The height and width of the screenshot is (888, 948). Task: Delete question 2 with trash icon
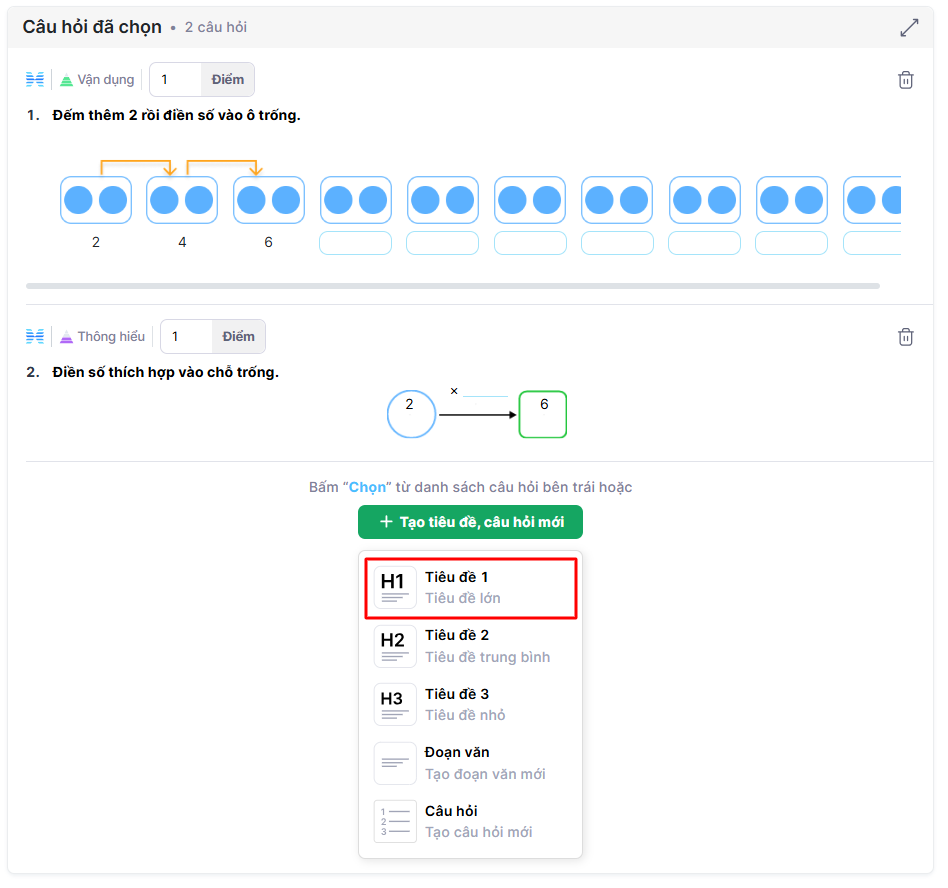coord(905,337)
